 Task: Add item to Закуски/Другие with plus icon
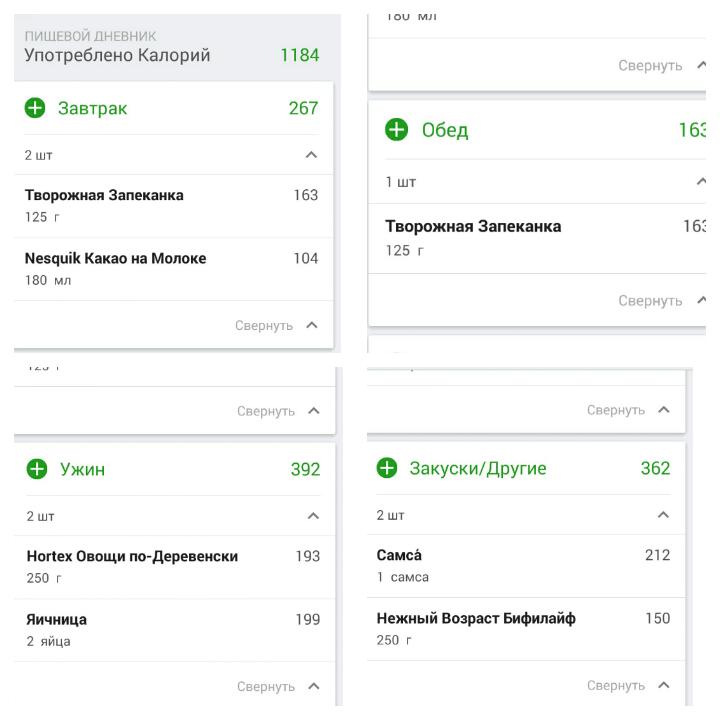click(387, 468)
